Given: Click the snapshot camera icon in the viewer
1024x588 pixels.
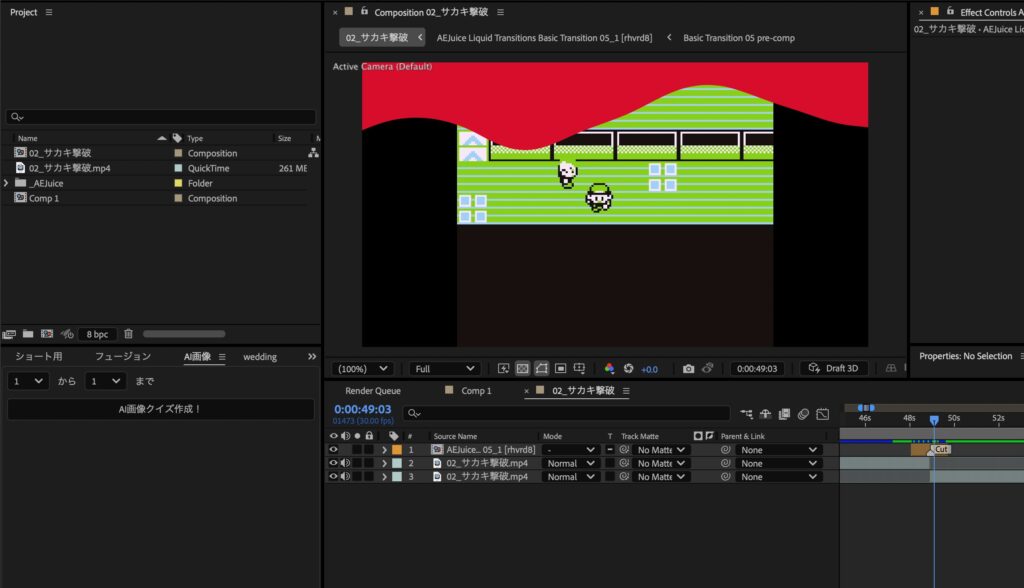Looking at the screenshot, I should pyautogui.click(x=688, y=369).
